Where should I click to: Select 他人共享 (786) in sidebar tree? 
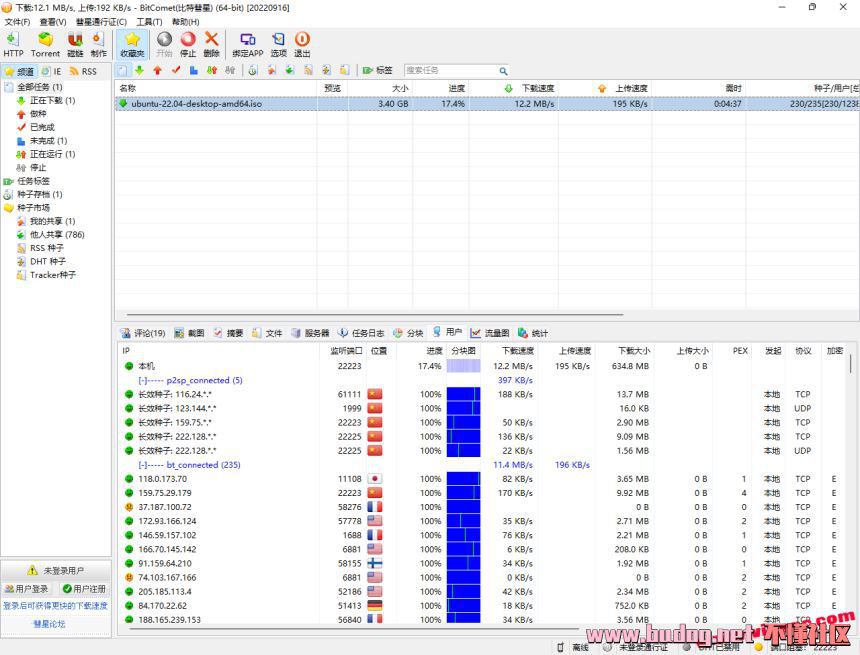pyautogui.click(x=56, y=234)
